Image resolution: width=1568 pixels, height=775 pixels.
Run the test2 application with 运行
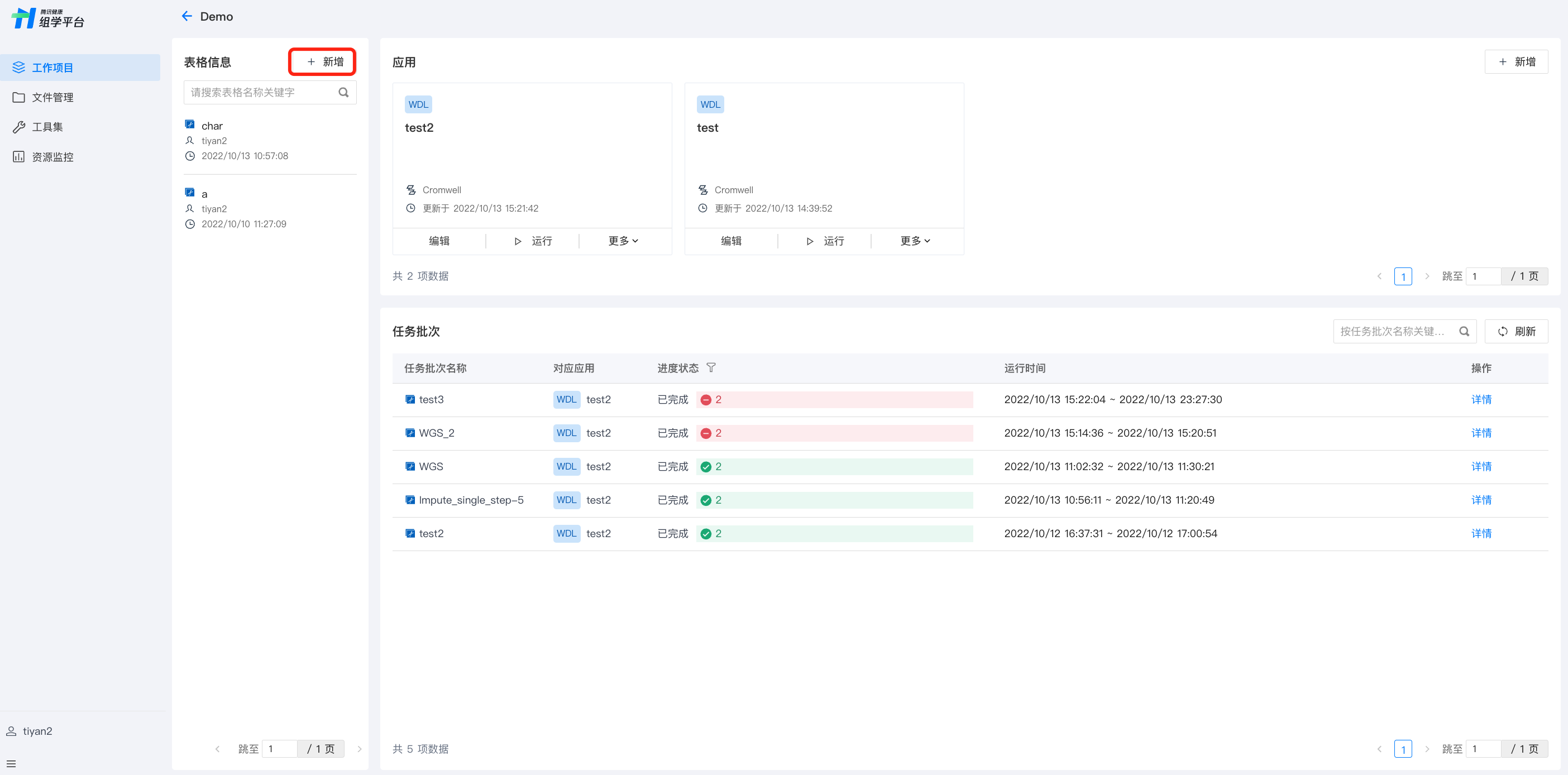point(533,241)
